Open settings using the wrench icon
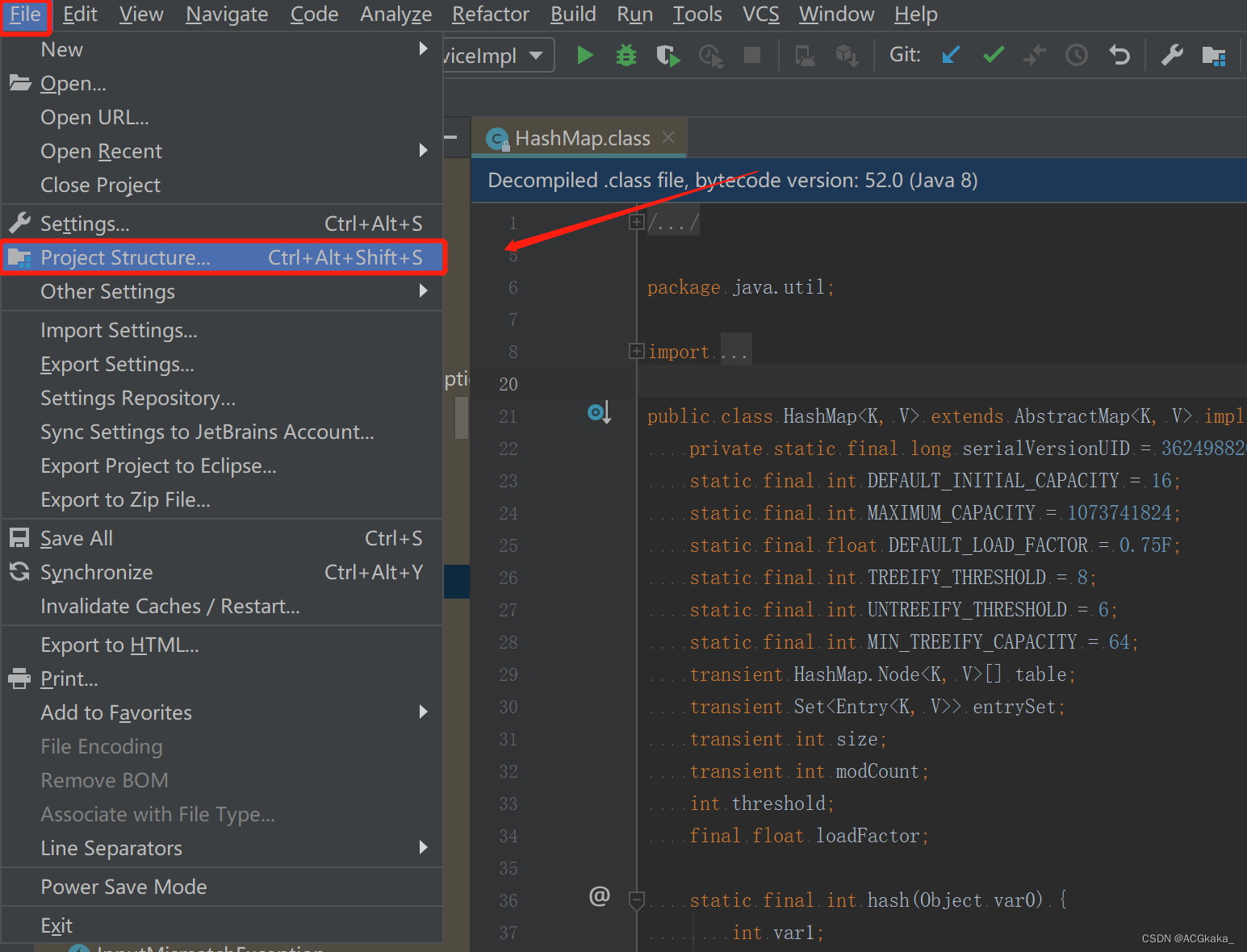 click(1172, 55)
